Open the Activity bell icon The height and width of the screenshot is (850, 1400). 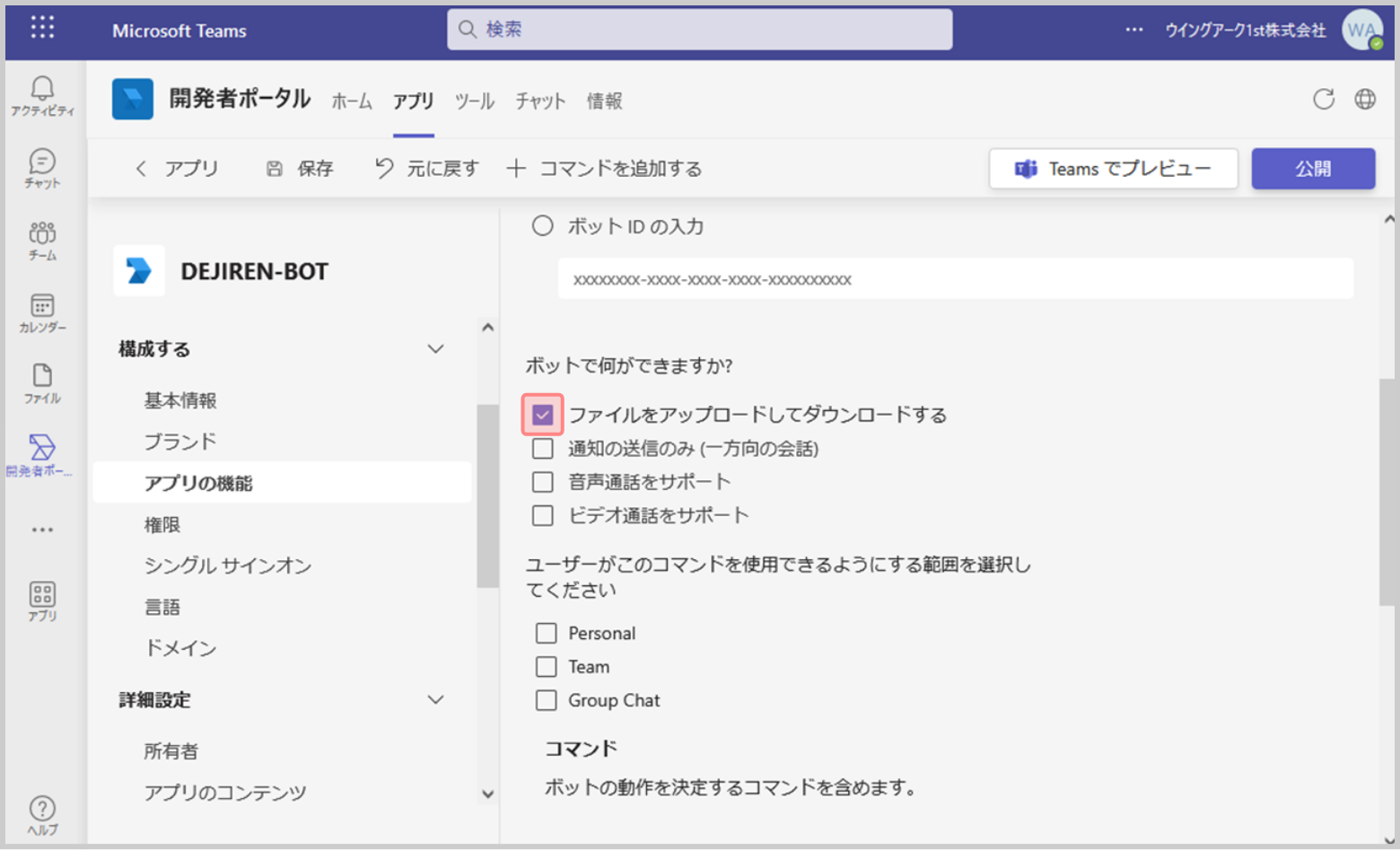point(42,88)
